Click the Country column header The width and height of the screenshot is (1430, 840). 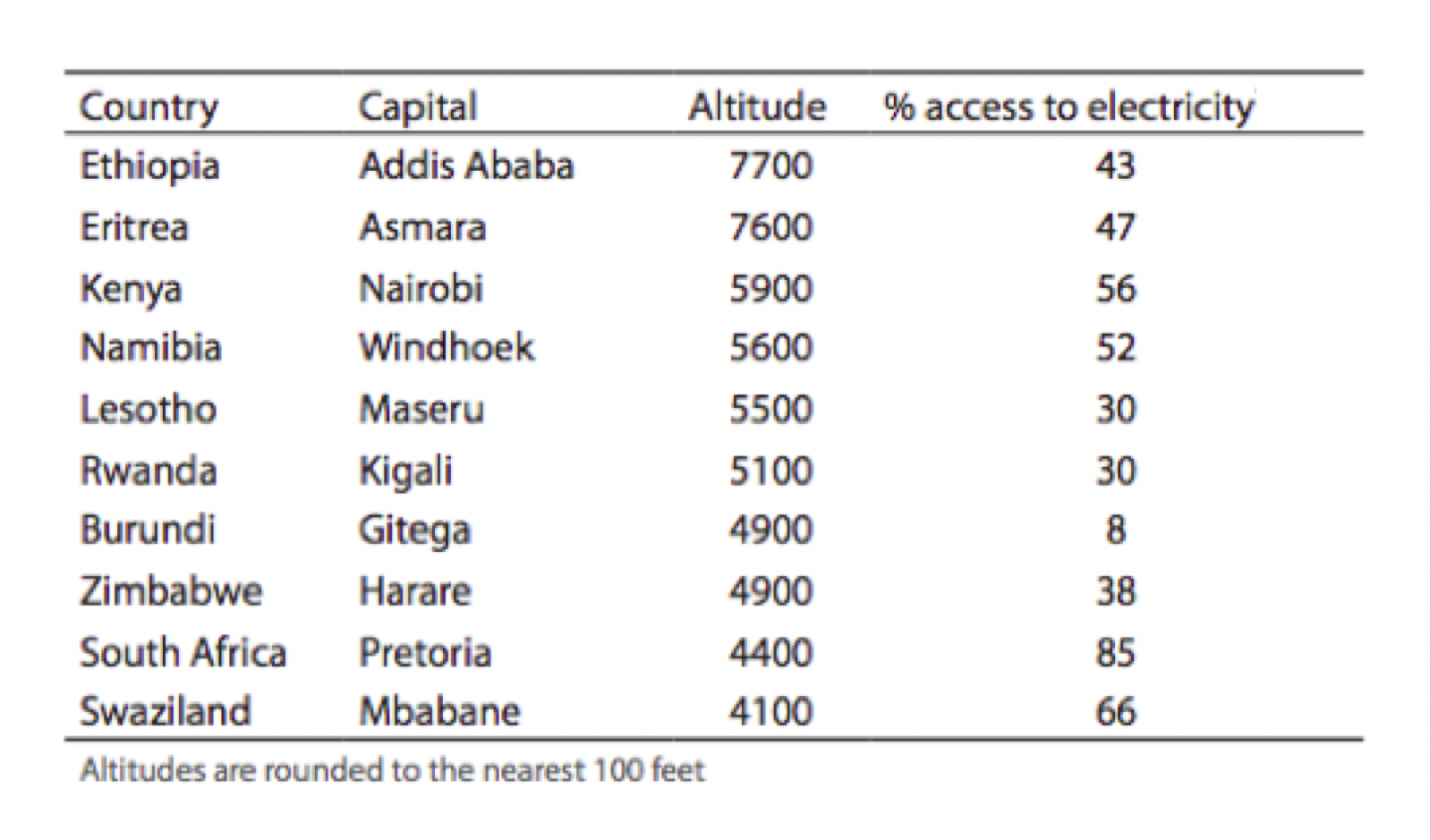(x=148, y=107)
